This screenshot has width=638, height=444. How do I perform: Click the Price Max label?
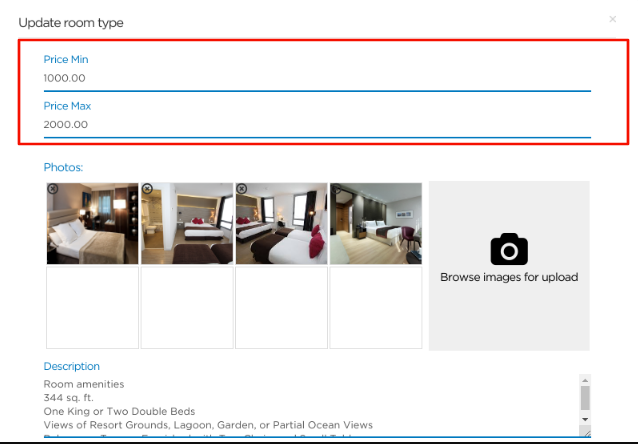tap(67, 106)
